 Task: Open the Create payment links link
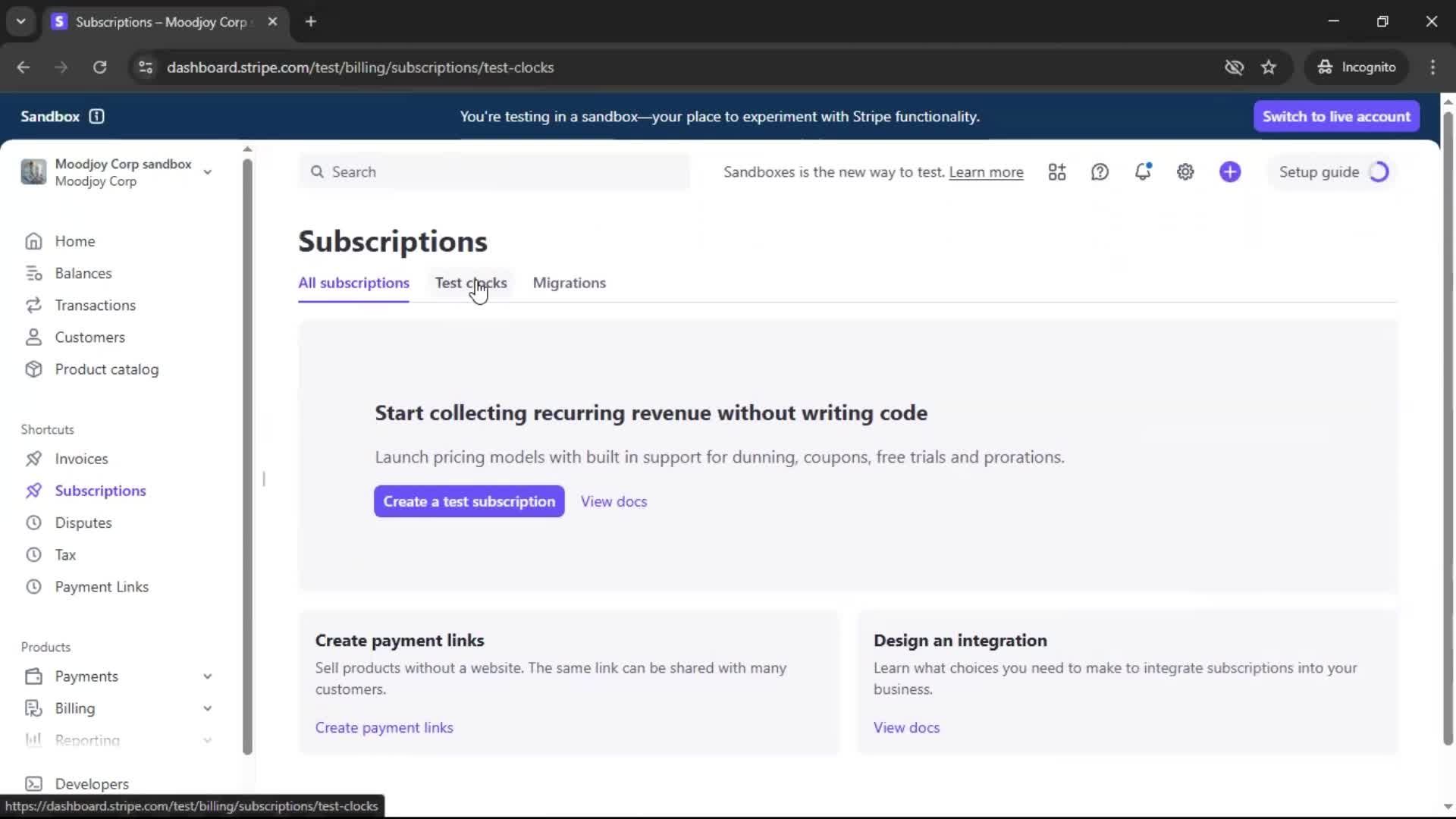[x=384, y=727]
